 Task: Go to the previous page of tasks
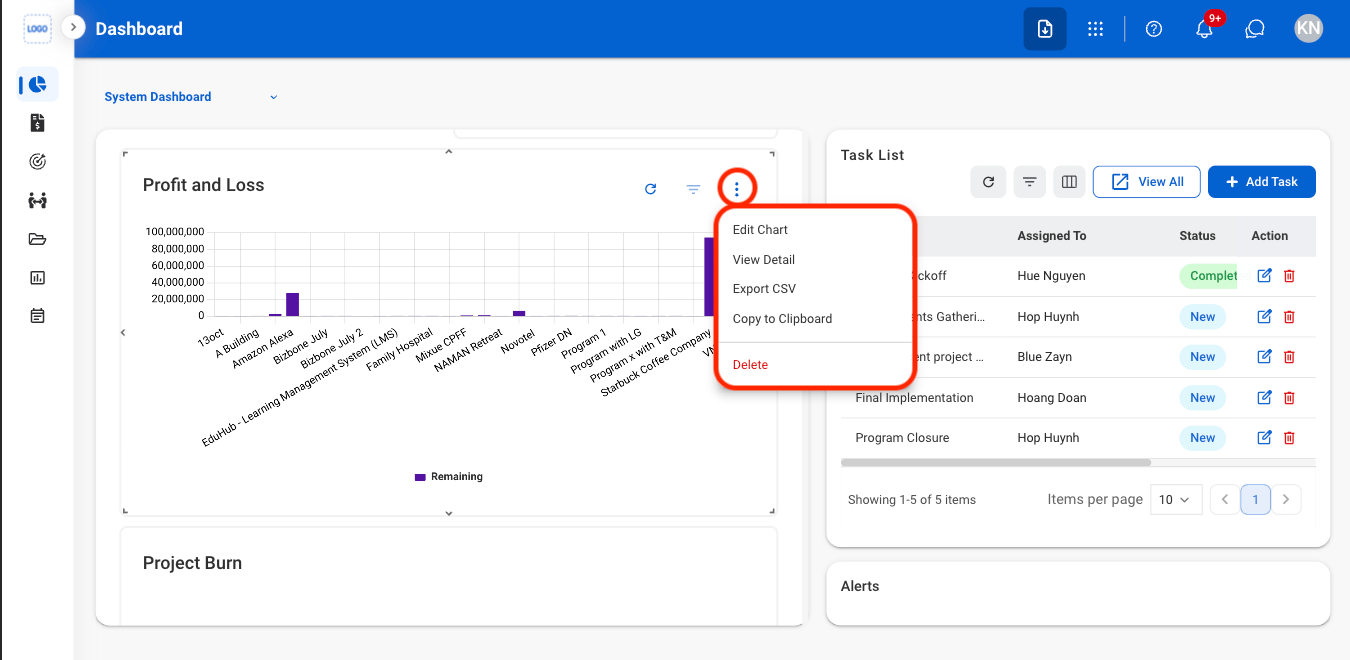click(x=1225, y=499)
